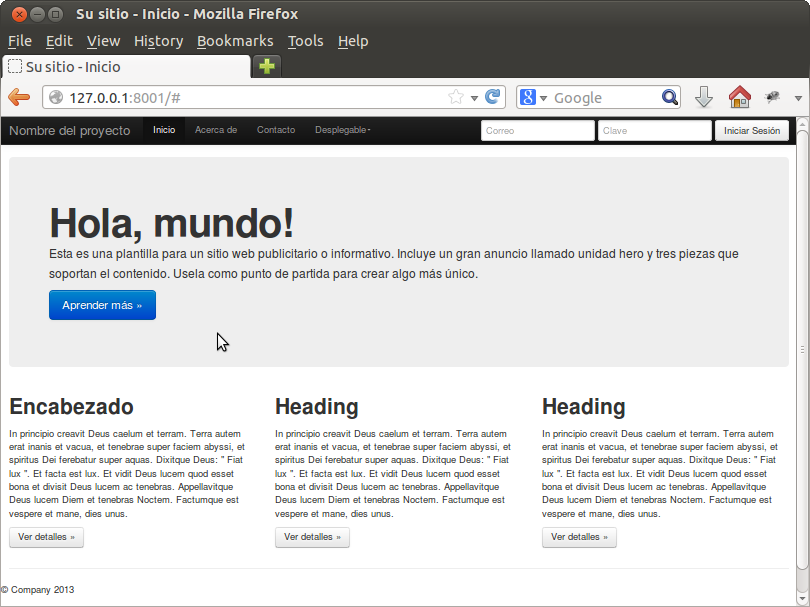Expand the Desplegable navigation dropdown
The height and width of the screenshot is (607, 810).
[342, 130]
